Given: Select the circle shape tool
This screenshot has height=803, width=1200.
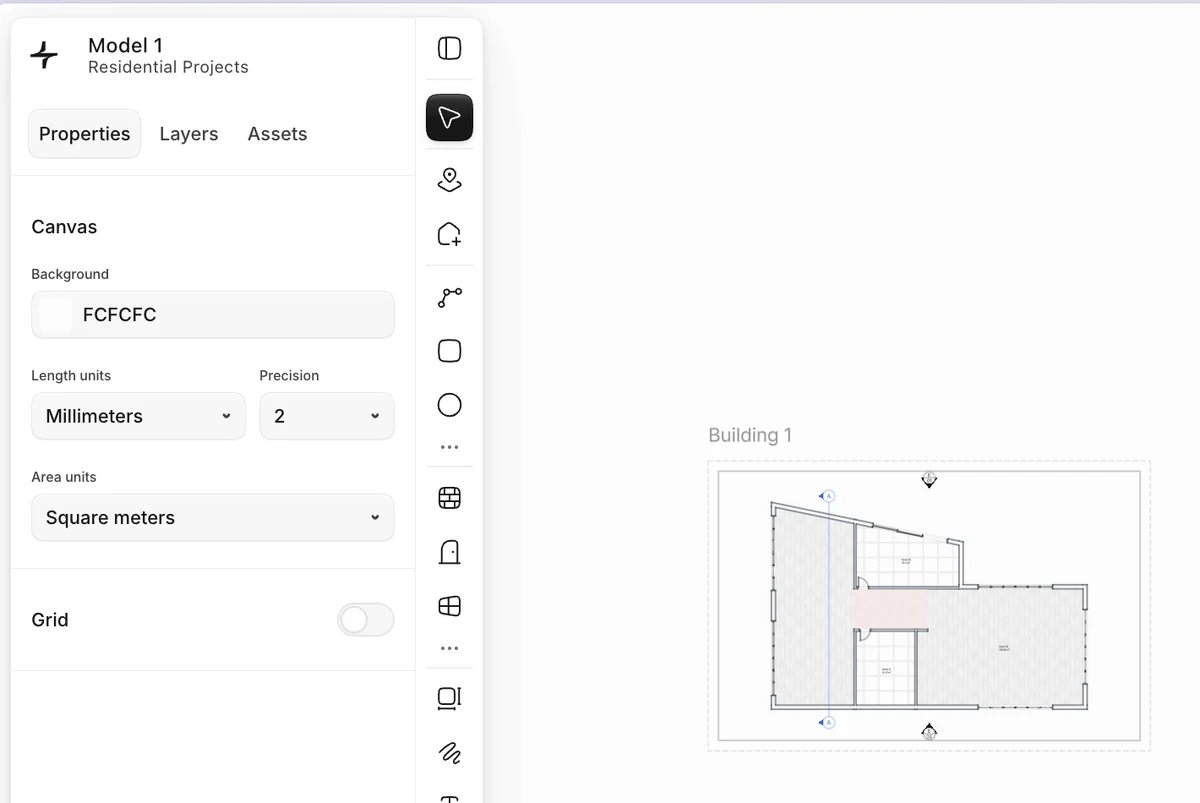Looking at the screenshot, I should 450,405.
